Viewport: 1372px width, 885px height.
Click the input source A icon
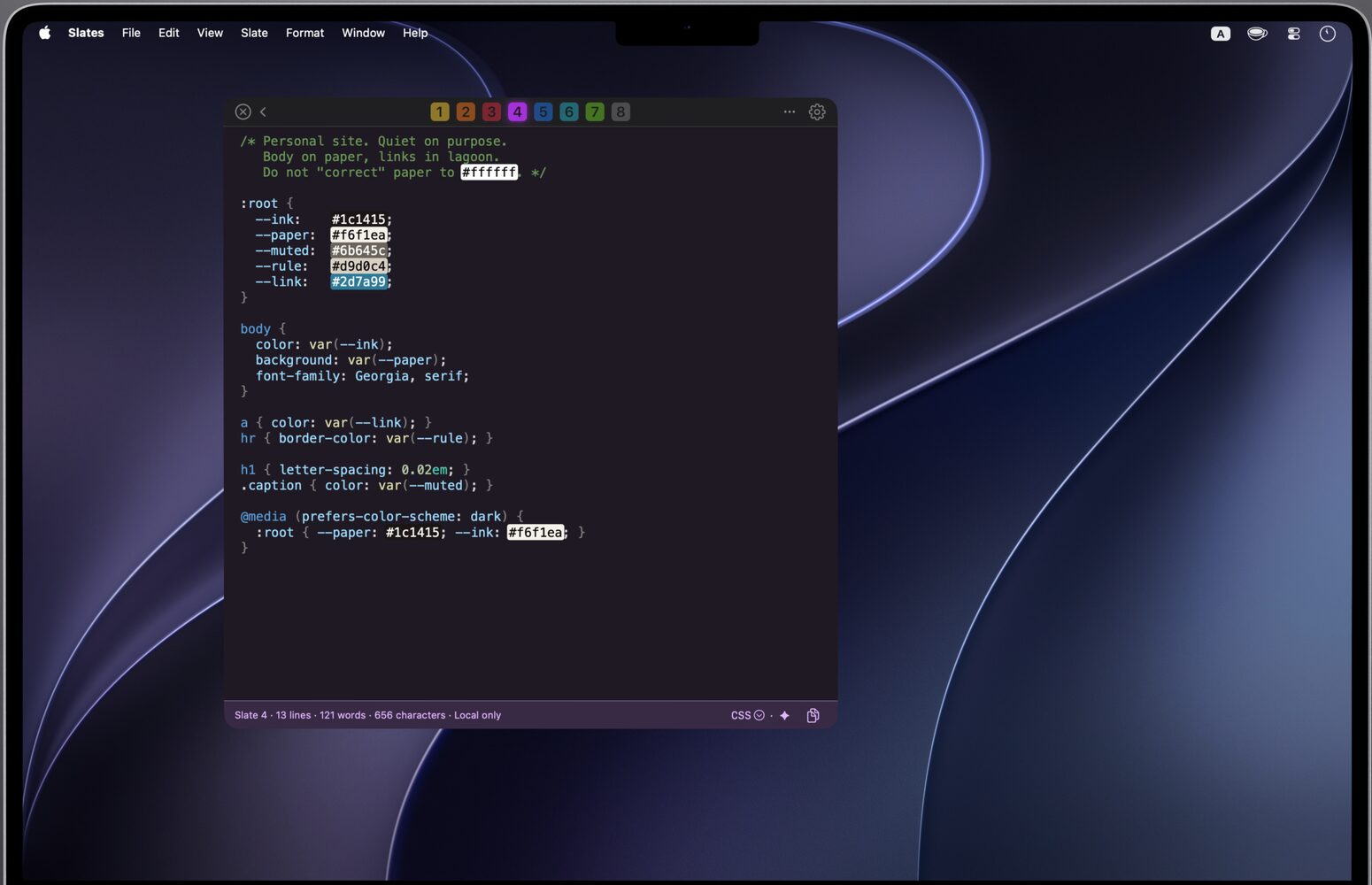point(1221,34)
